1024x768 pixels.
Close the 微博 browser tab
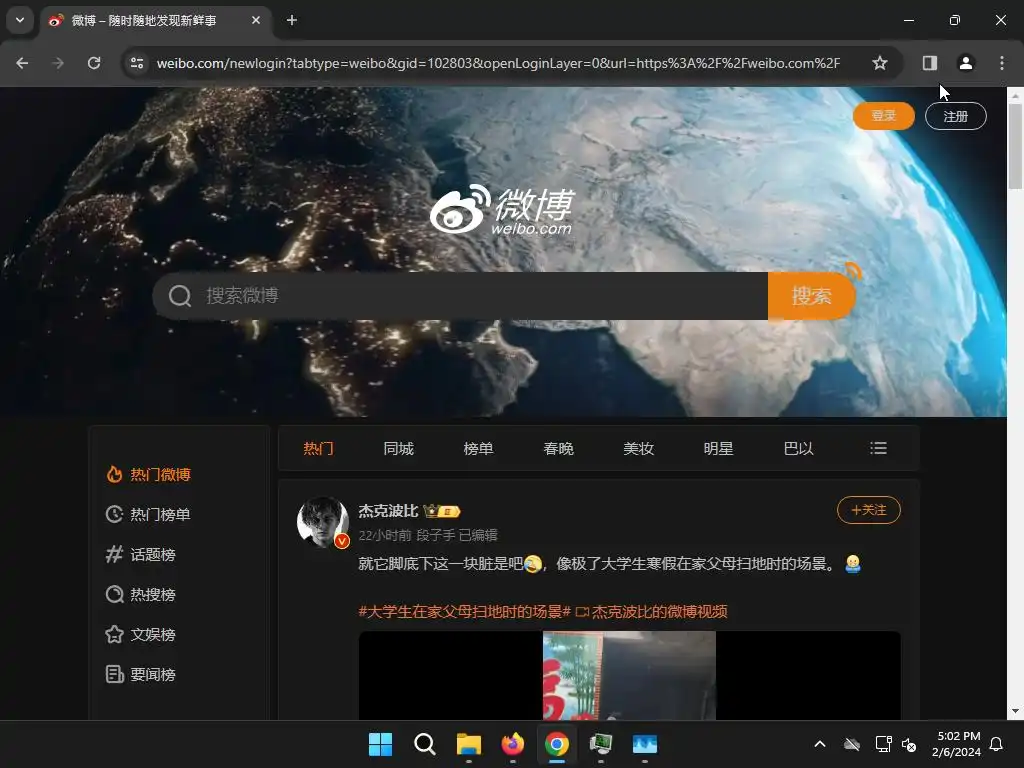pyautogui.click(x=256, y=20)
